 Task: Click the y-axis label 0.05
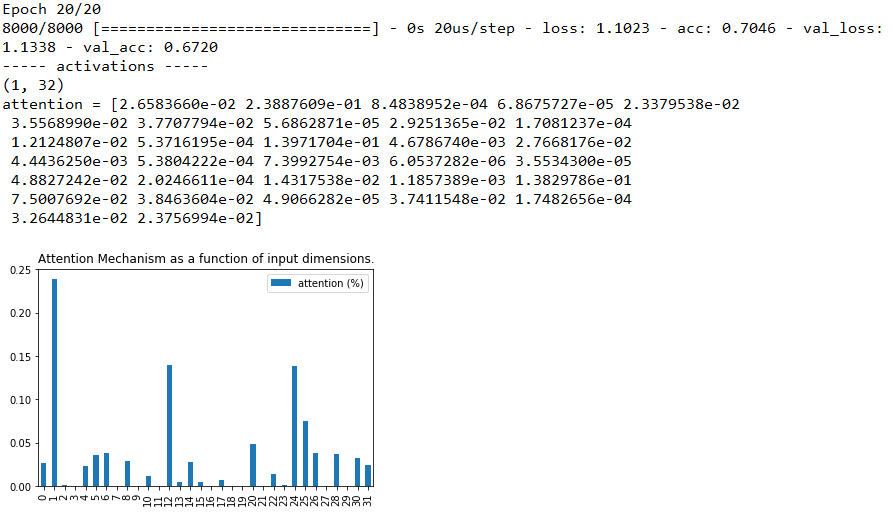click(21, 443)
